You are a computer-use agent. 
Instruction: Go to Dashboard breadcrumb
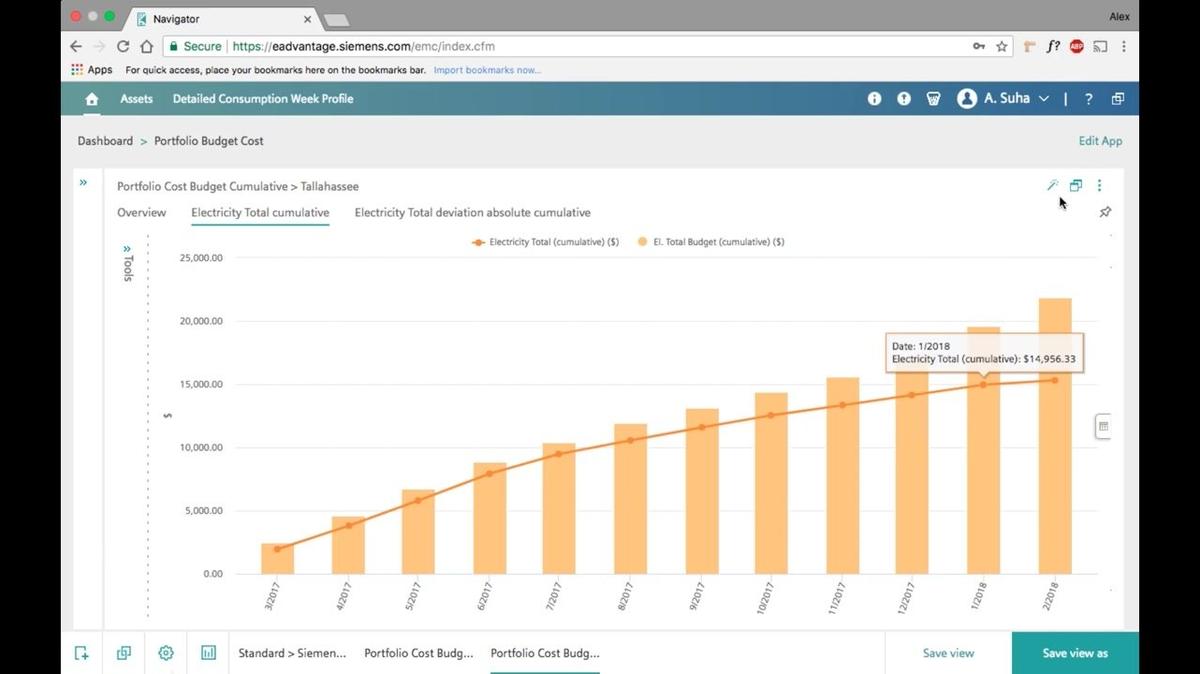click(105, 141)
